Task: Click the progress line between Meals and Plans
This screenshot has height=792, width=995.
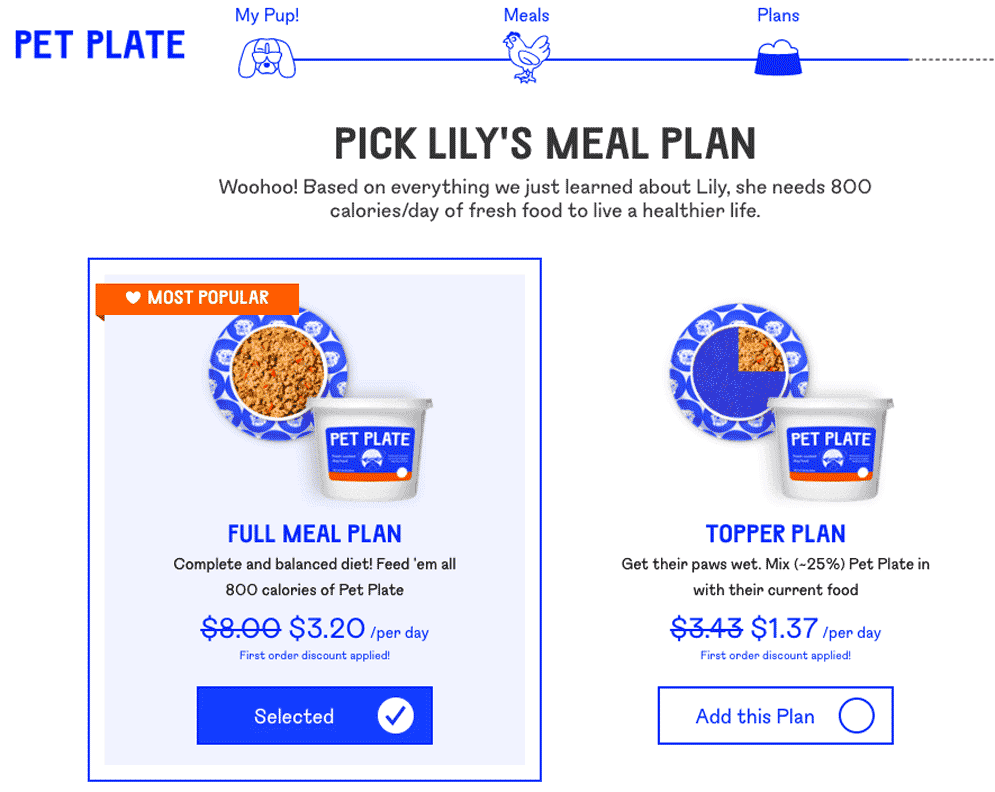Action: [x=652, y=60]
